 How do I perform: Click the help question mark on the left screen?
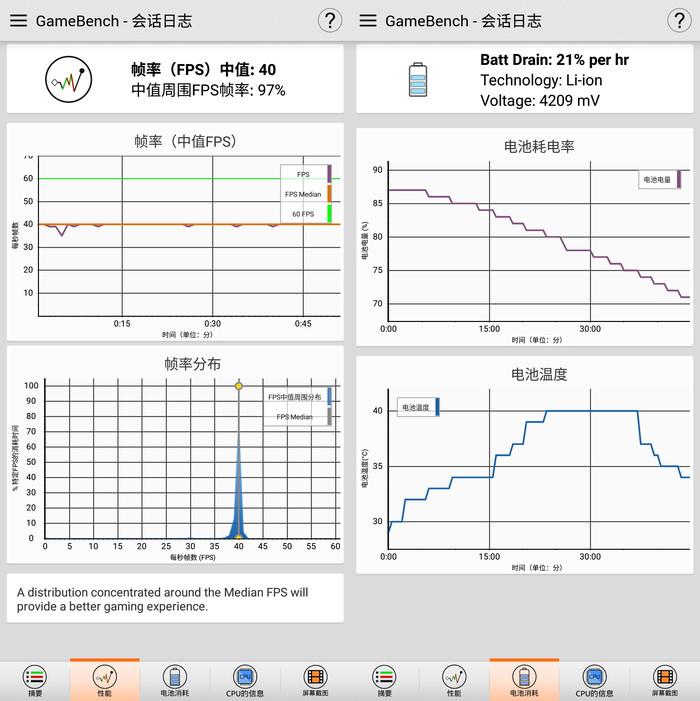click(329, 20)
